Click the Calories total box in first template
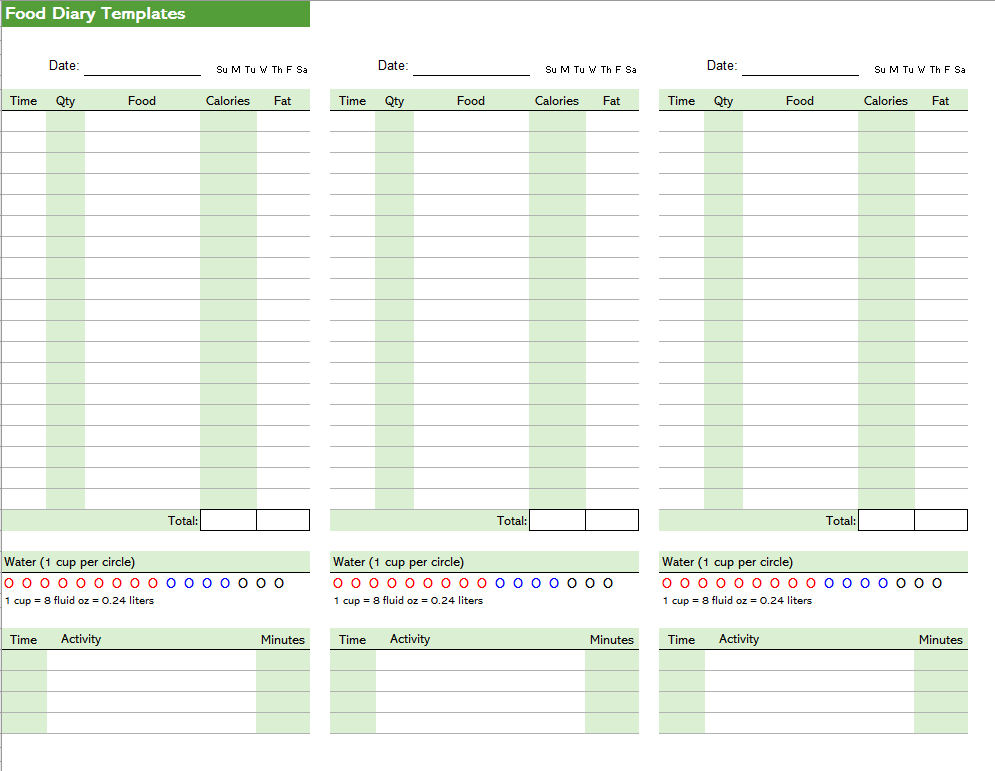This screenshot has height=771, width=995. pyautogui.click(x=228, y=520)
